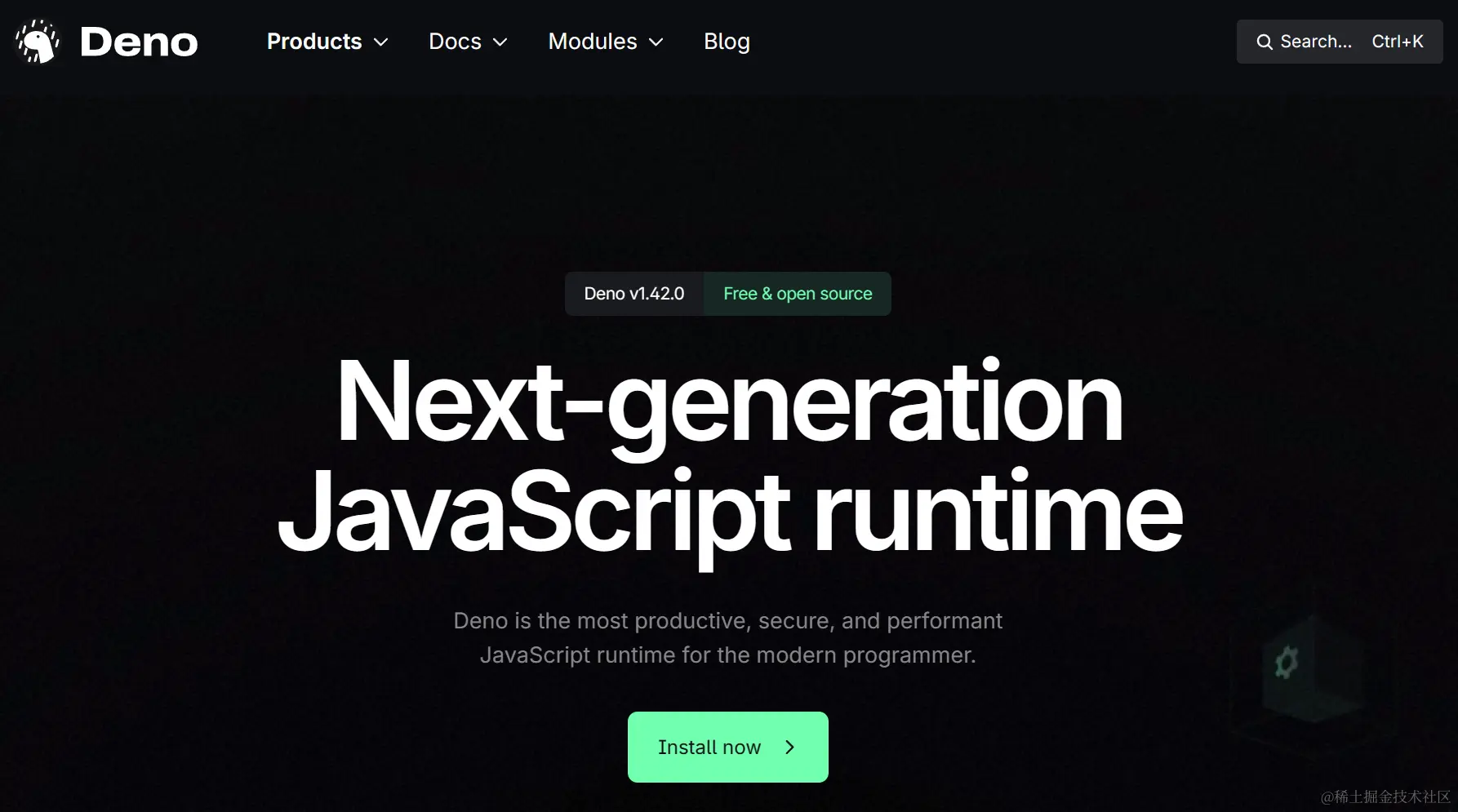
Task: Expand the Docs dropdown chevron
Action: (500, 42)
